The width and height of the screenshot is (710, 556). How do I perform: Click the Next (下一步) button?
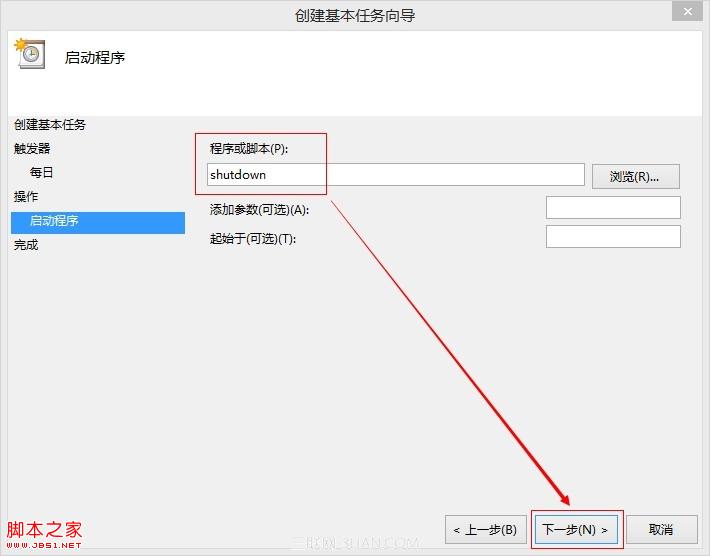576,529
